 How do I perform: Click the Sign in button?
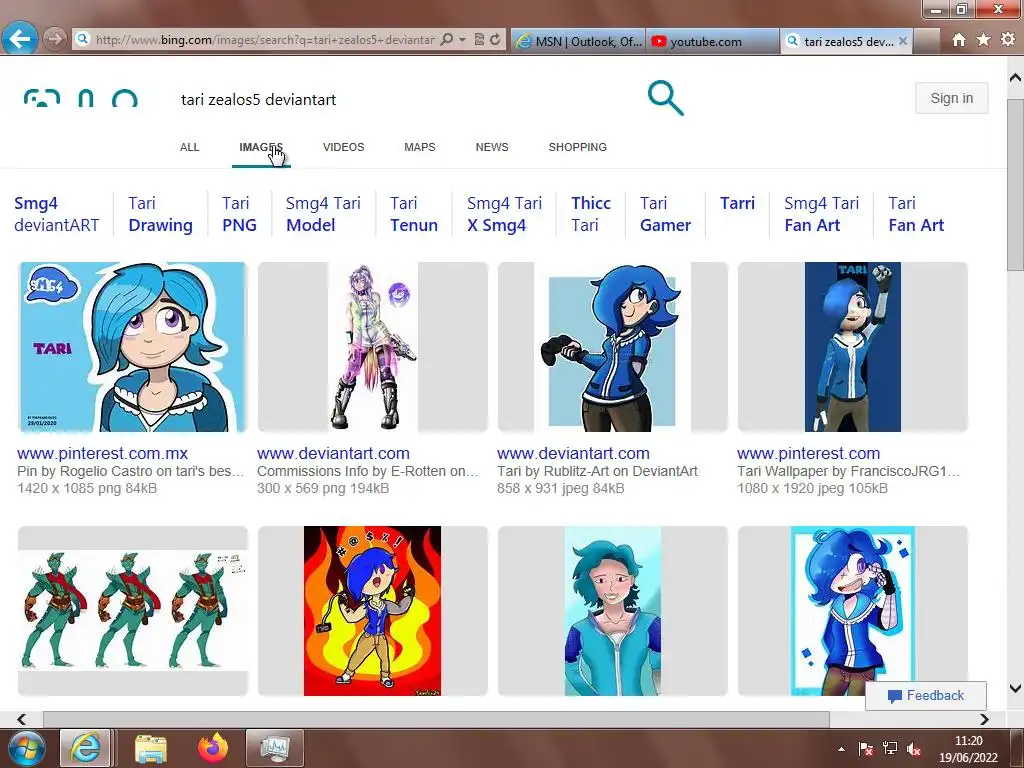pyautogui.click(x=952, y=98)
